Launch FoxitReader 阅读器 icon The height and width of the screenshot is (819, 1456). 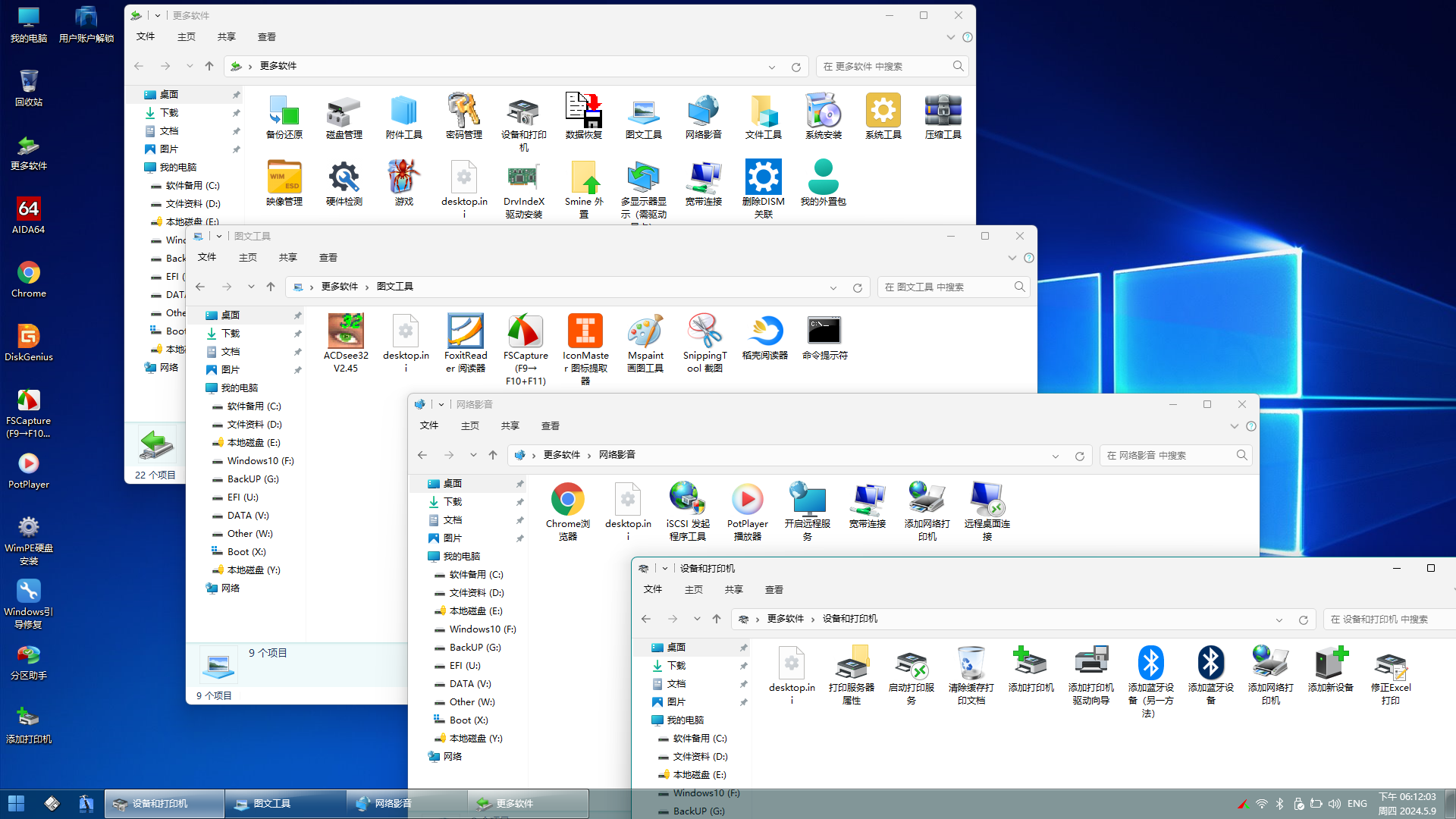(465, 344)
